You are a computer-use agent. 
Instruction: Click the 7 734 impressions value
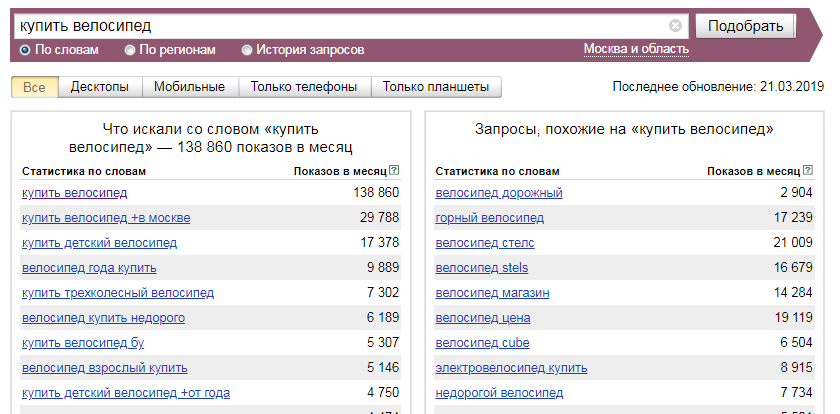click(797, 393)
